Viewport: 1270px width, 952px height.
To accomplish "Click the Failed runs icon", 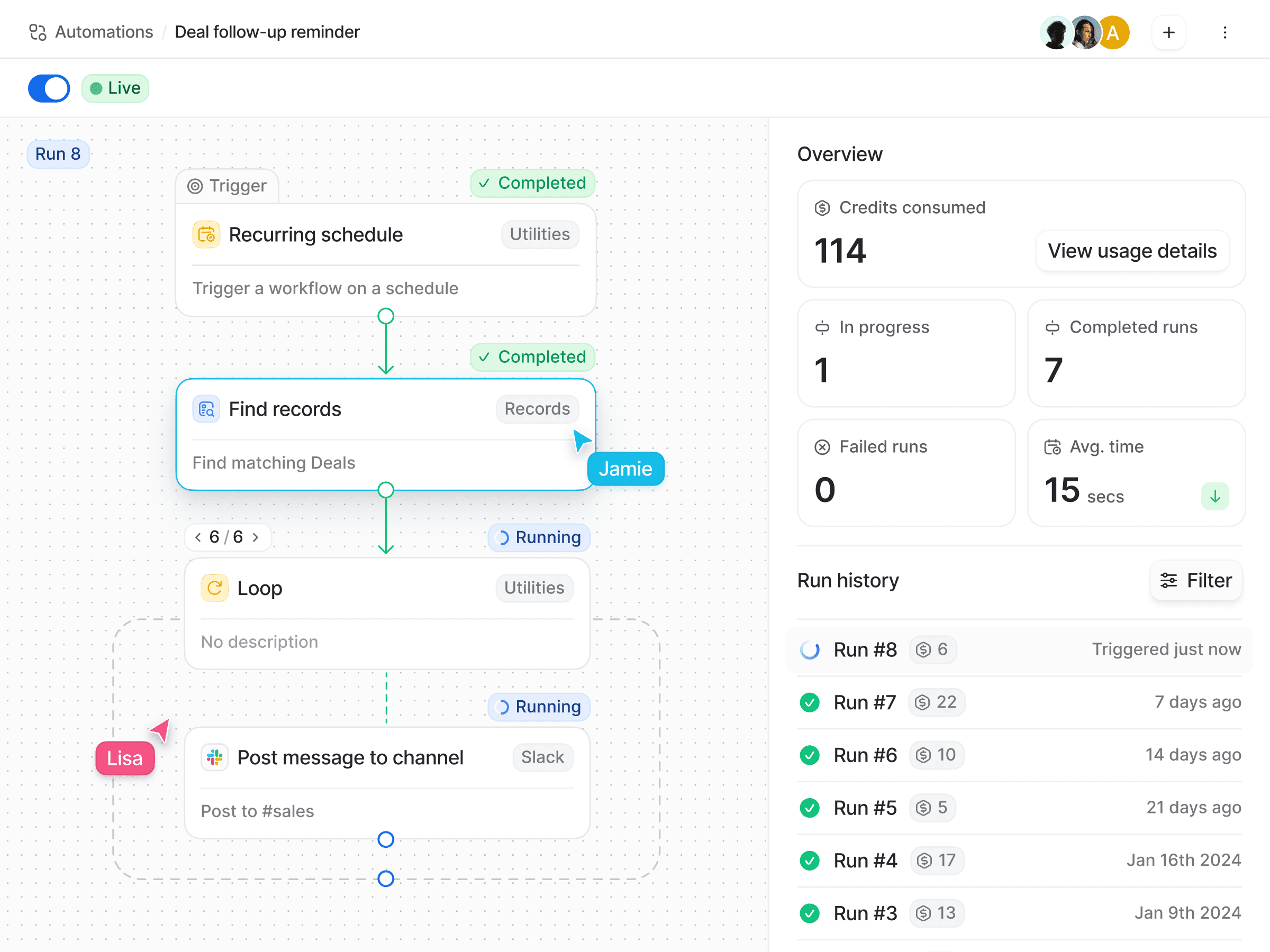I will [x=822, y=446].
